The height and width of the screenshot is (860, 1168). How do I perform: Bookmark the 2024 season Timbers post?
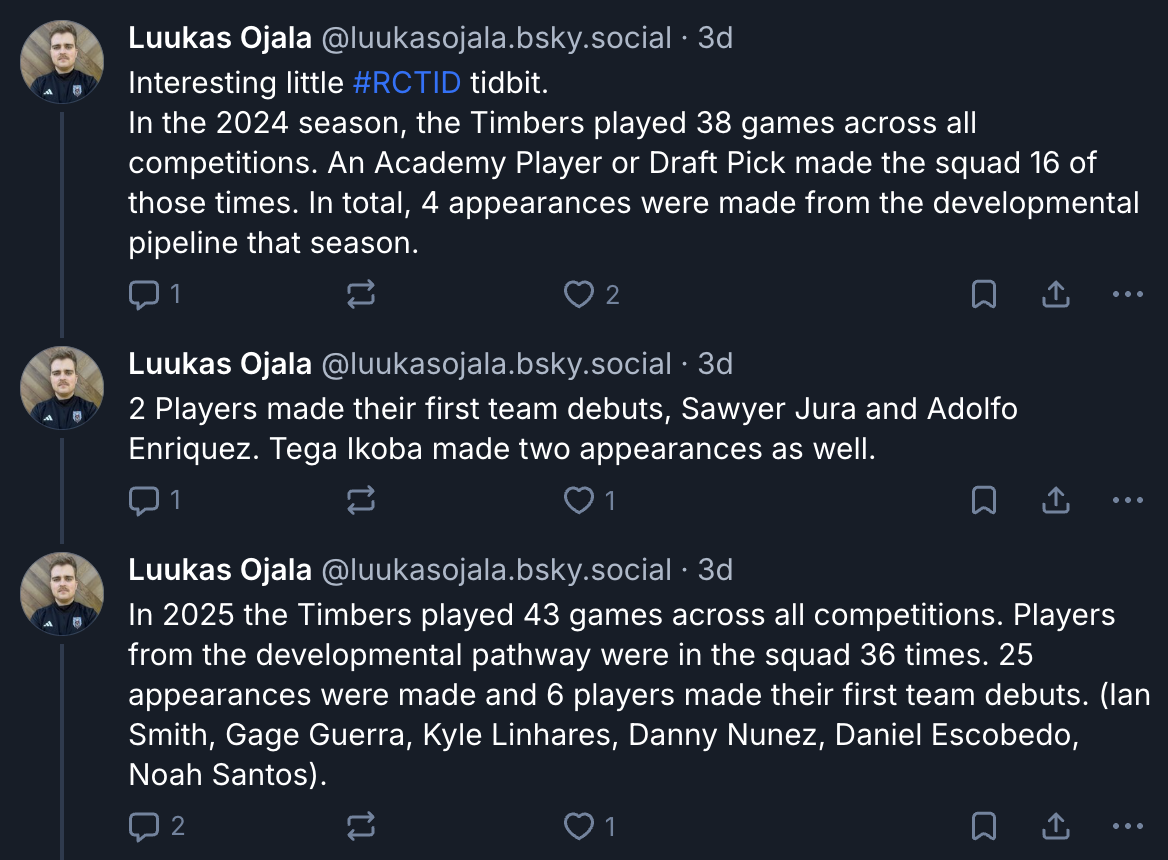tap(984, 294)
